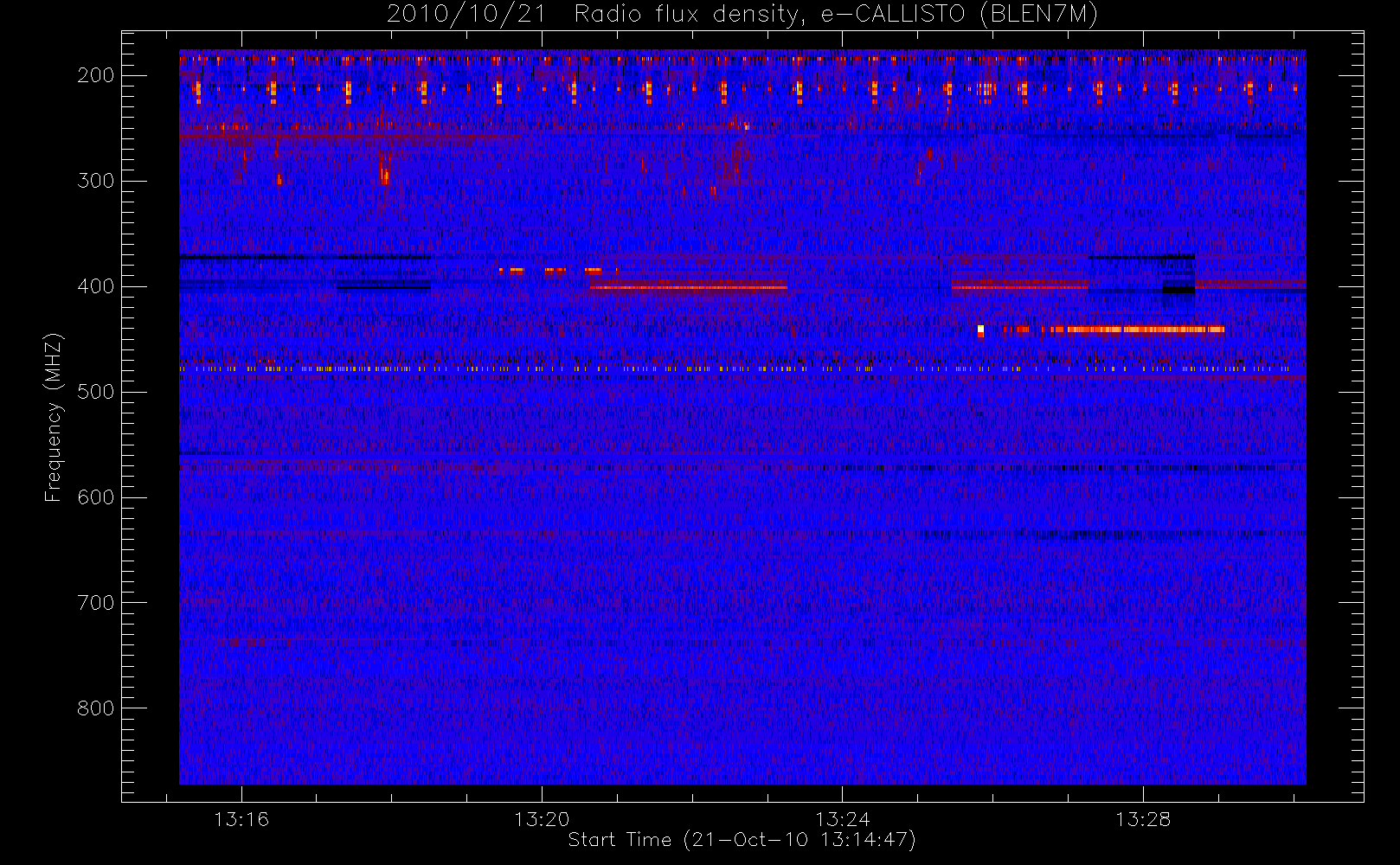The image size is (1400, 865).
Task: Click the plot title 'Radio flux density, e-CALLISTO (BLEN7M)'
Action: point(836,15)
